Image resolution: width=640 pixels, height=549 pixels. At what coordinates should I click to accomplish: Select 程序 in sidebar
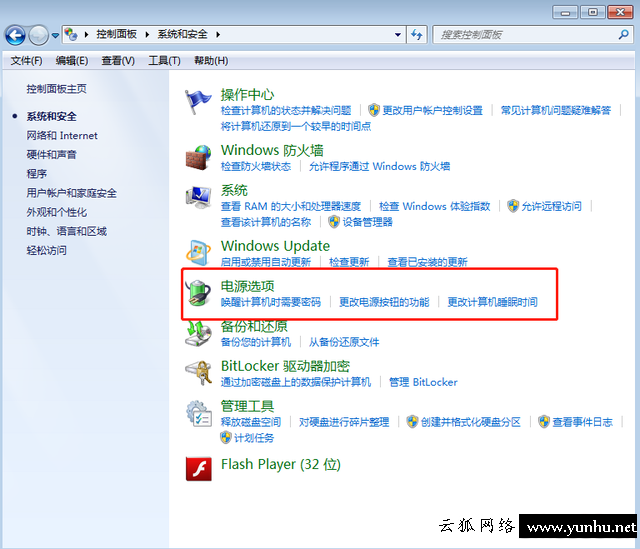coord(37,174)
